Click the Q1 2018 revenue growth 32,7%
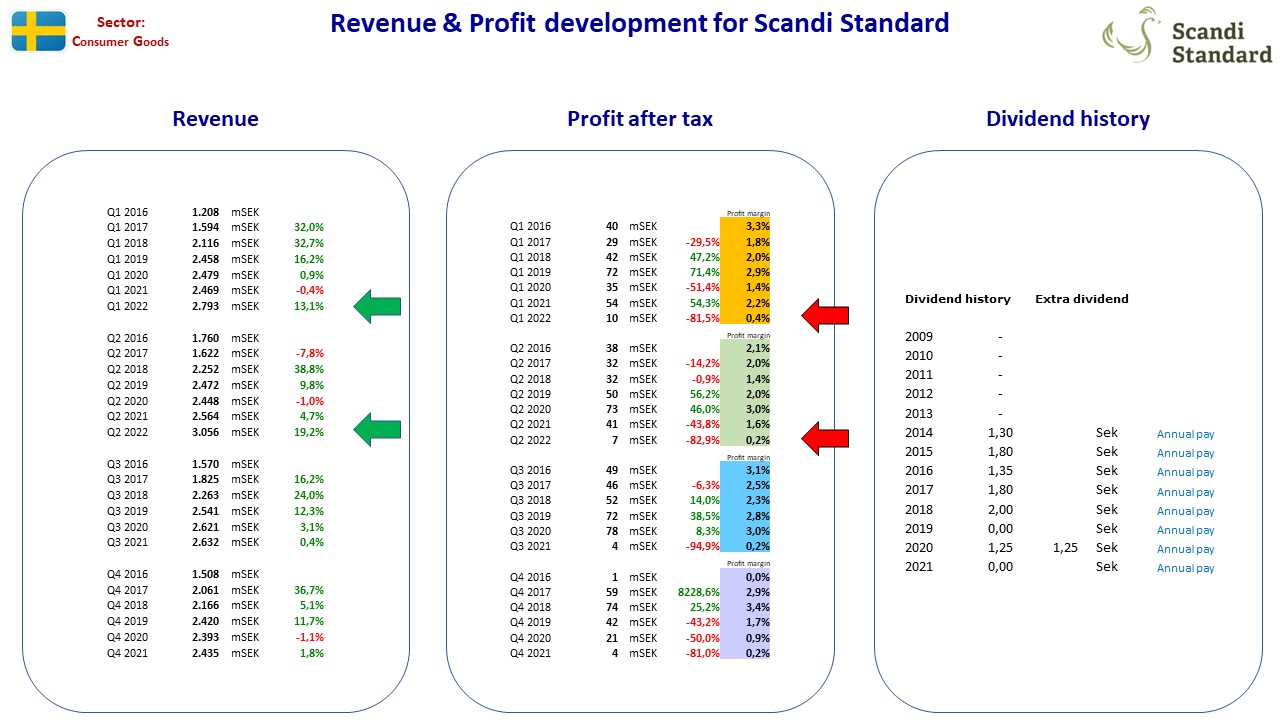The width and height of the screenshot is (1280, 720). (309, 243)
